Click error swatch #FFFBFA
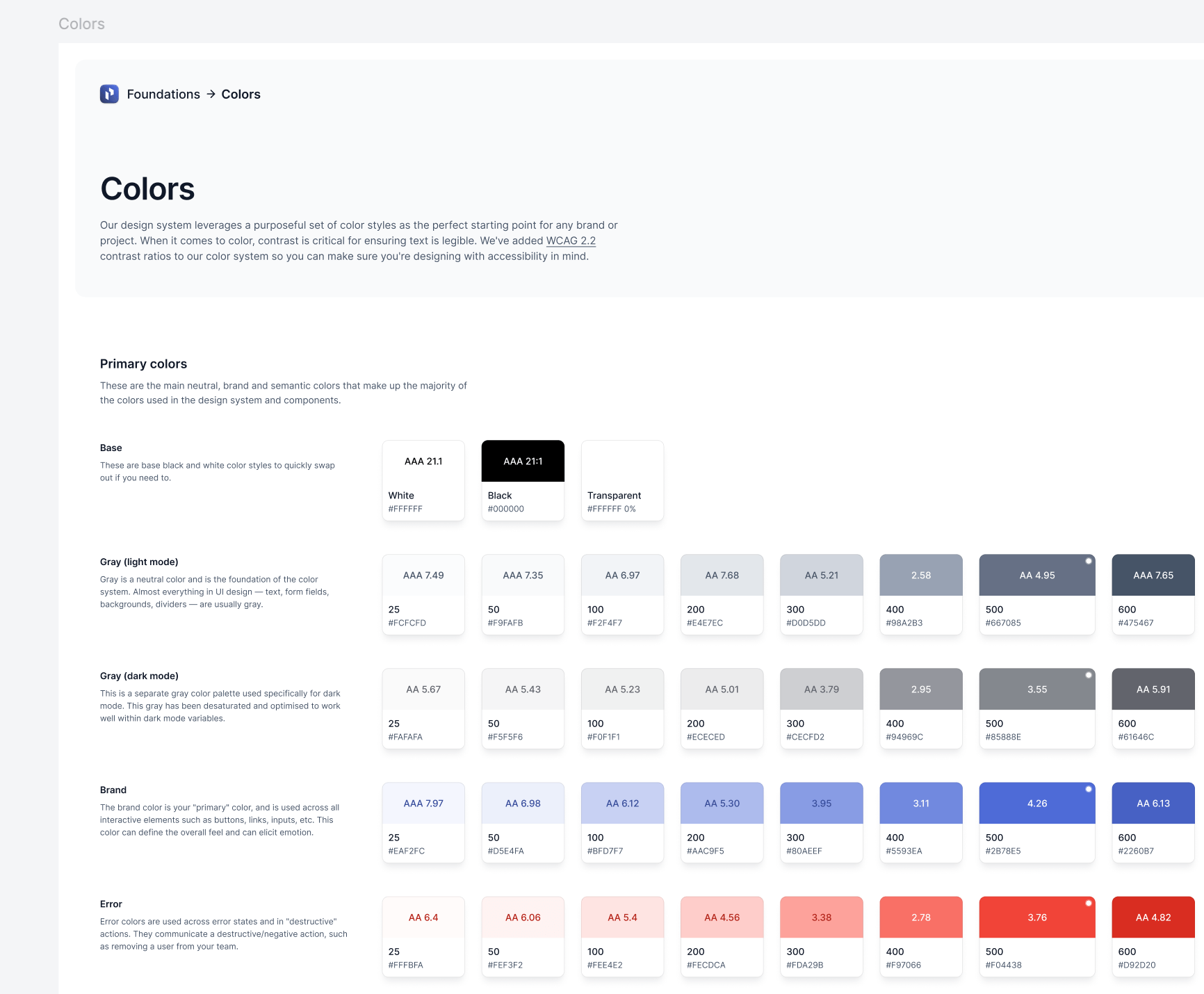This screenshot has width=1204, height=994. (423, 936)
